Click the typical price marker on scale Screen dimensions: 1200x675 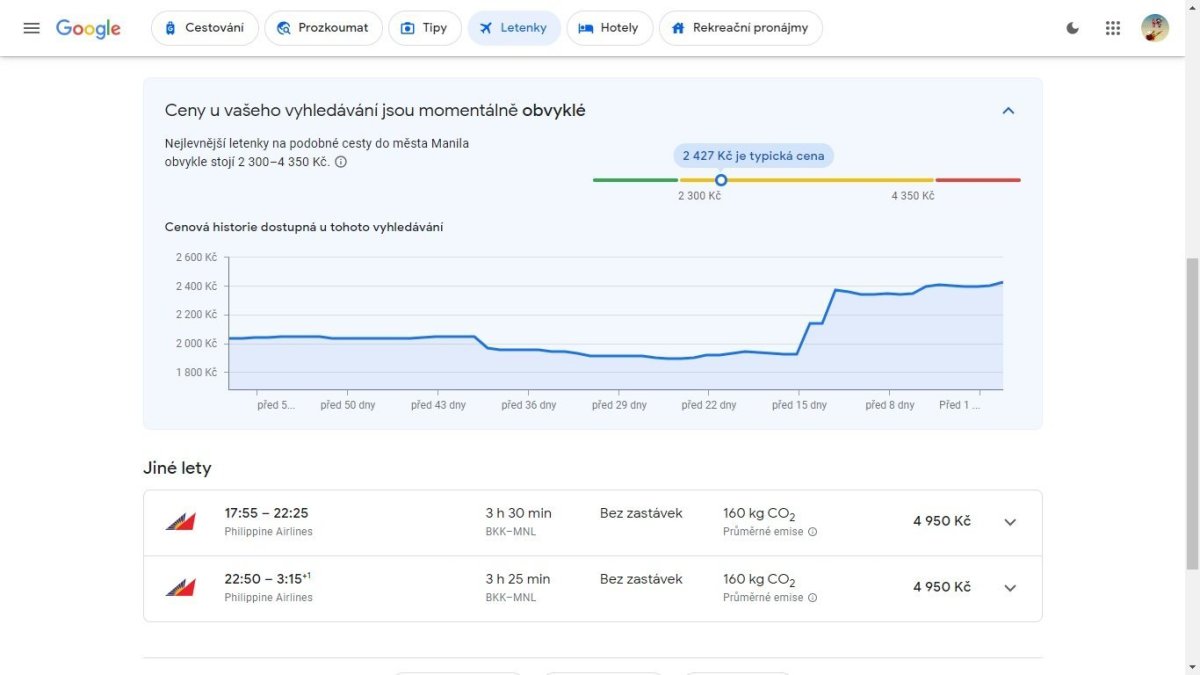coord(721,180)
